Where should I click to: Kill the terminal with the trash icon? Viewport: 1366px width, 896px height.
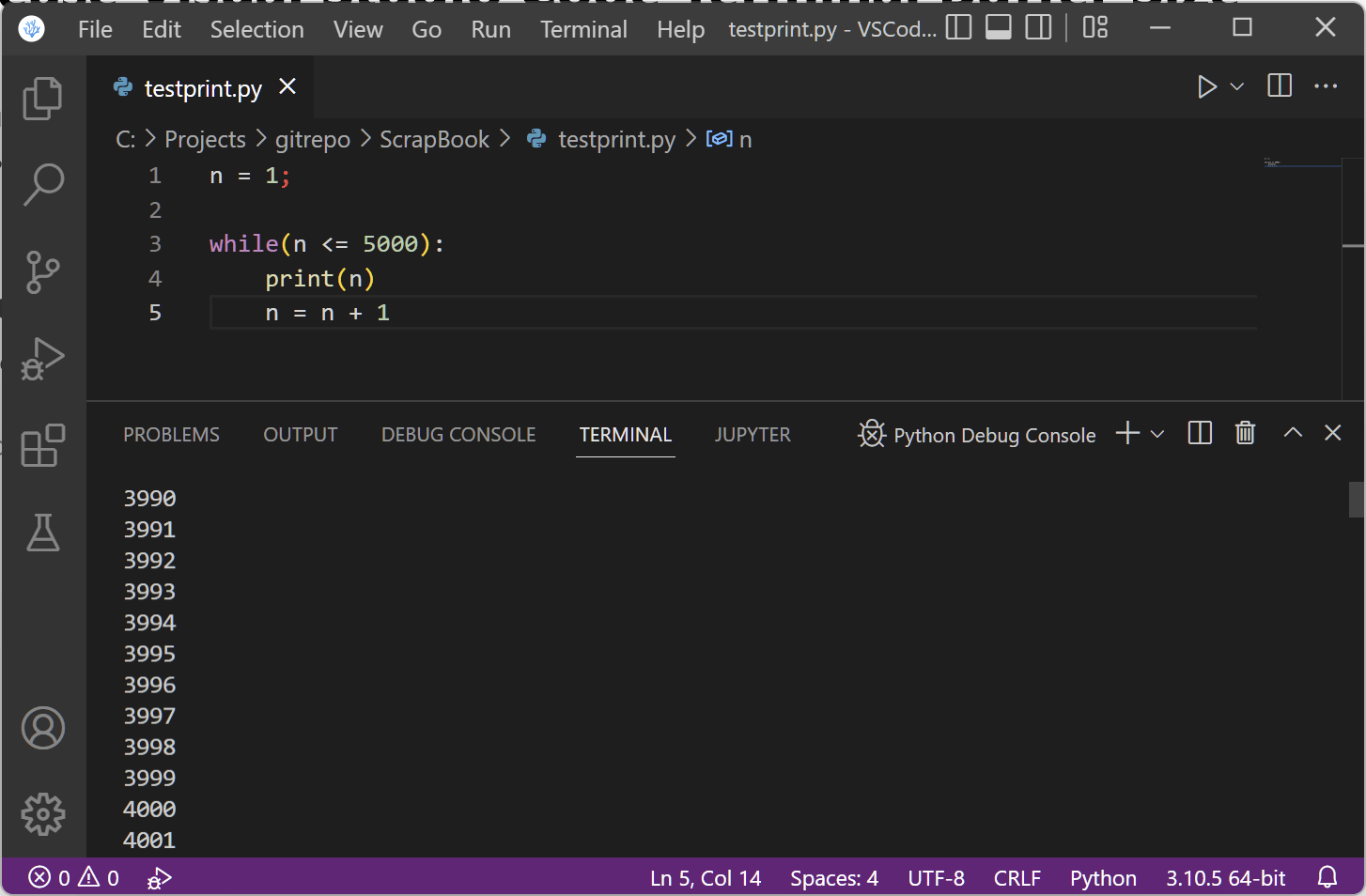[x=1245, y=433]
